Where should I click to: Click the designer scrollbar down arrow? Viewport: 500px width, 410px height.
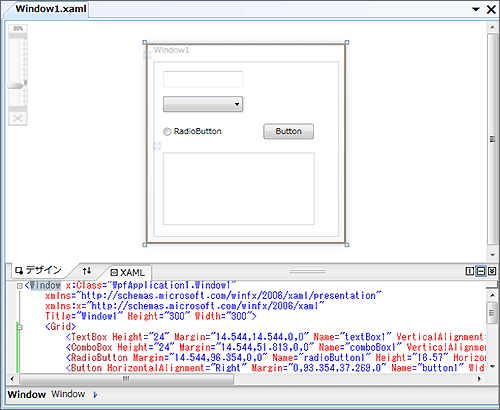coord(492,255)
